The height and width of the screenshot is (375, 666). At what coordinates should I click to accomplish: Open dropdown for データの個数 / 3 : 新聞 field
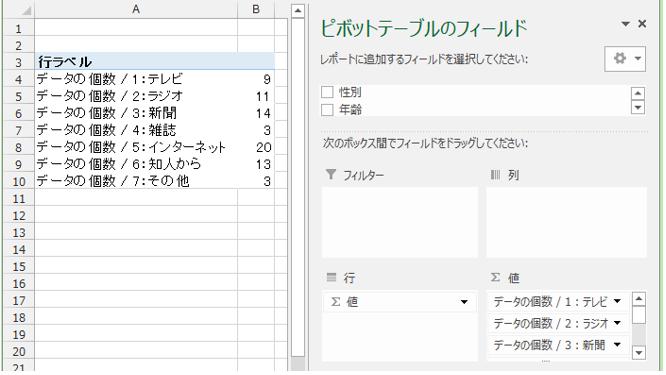tap(617, 344)
